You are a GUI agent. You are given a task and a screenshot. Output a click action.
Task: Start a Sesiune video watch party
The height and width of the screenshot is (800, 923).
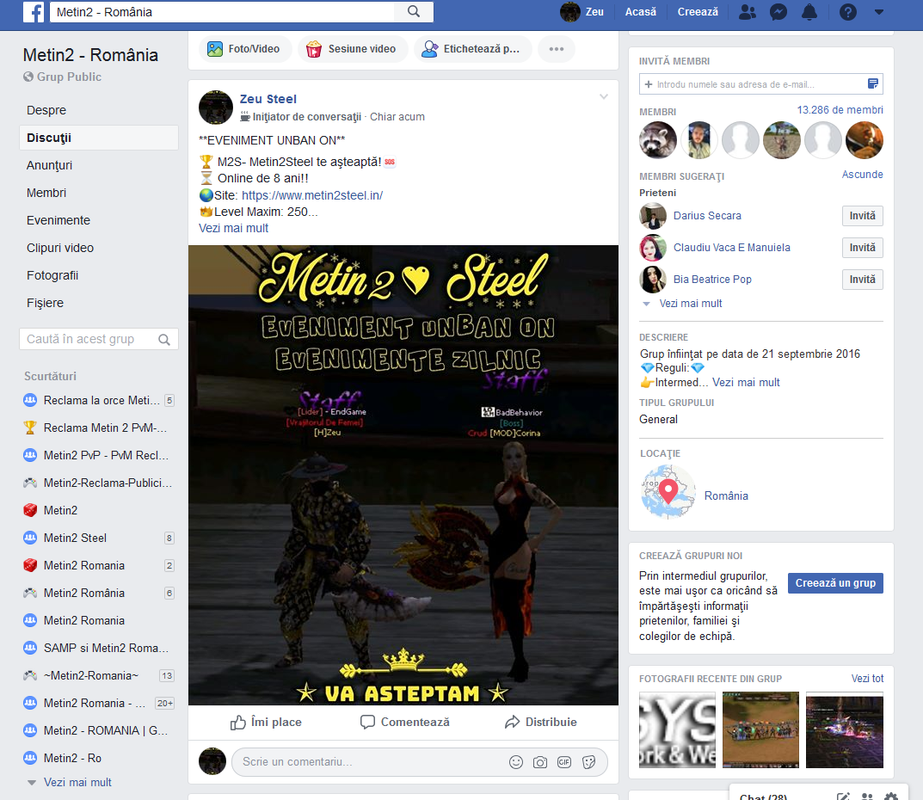[x=352, y=49]
